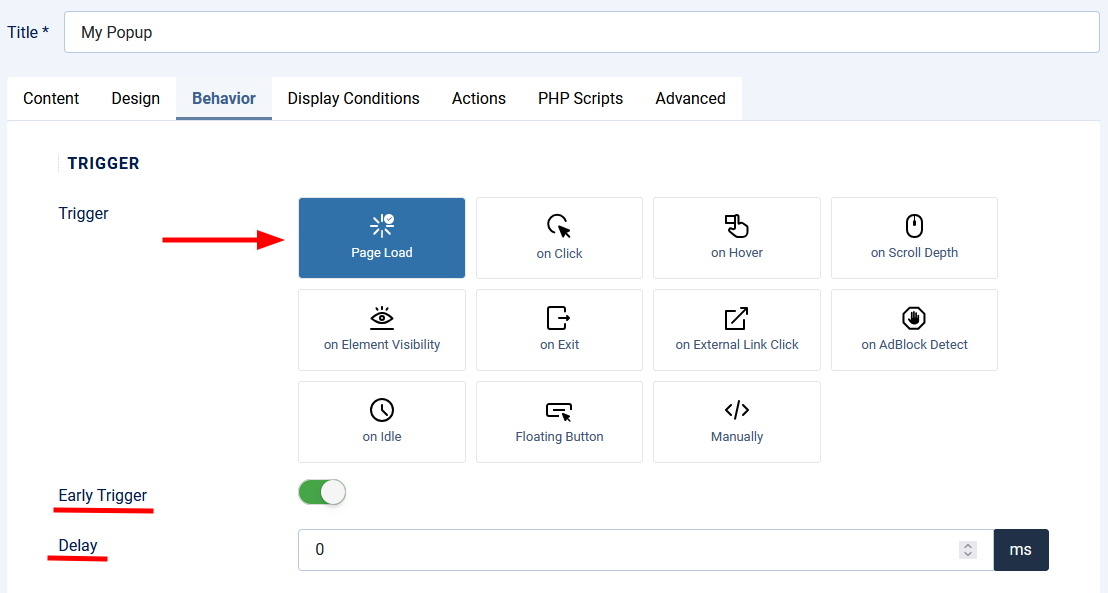Select the on Exit door icon
Screen dimensions: 1108x593
(x=559, y=318)
